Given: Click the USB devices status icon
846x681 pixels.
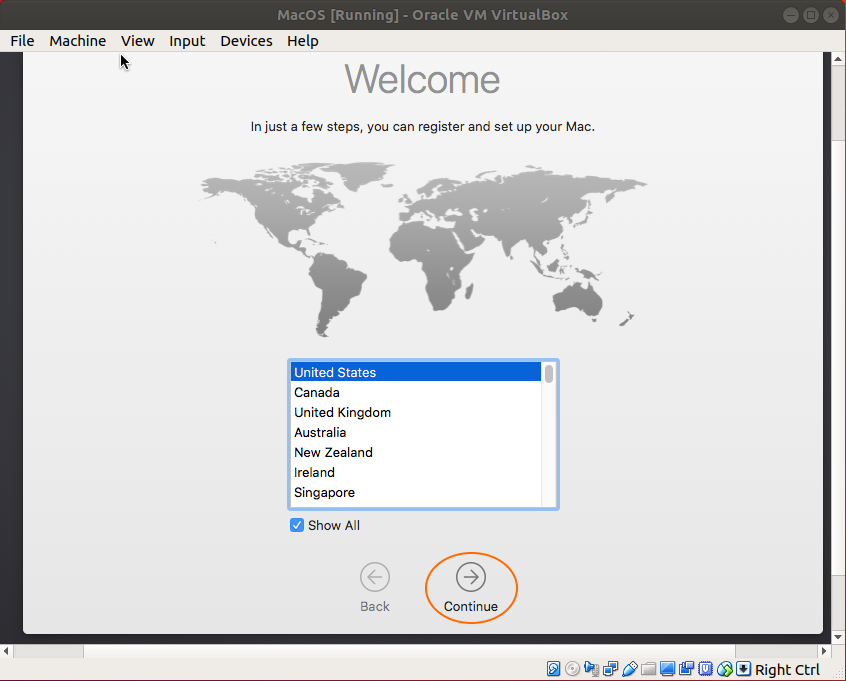Looking at the screenshot, I should click(x=629, y=669).
